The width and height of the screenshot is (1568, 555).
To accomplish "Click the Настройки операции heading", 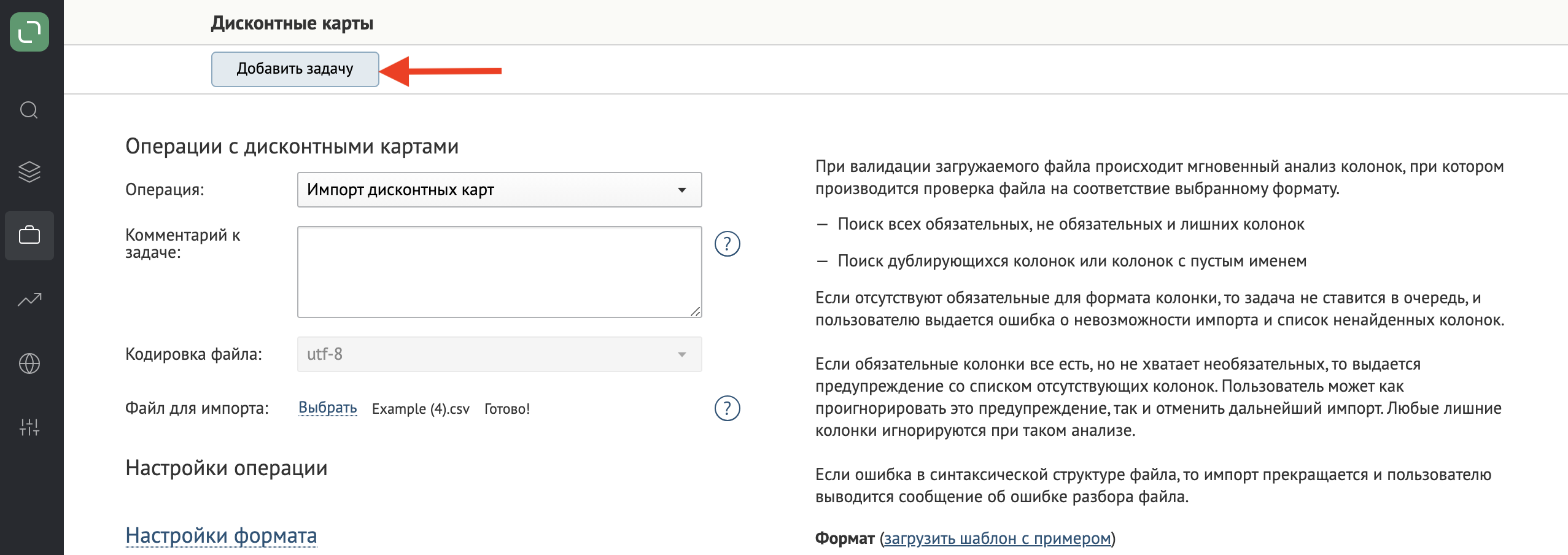I will tap(227, 468).
